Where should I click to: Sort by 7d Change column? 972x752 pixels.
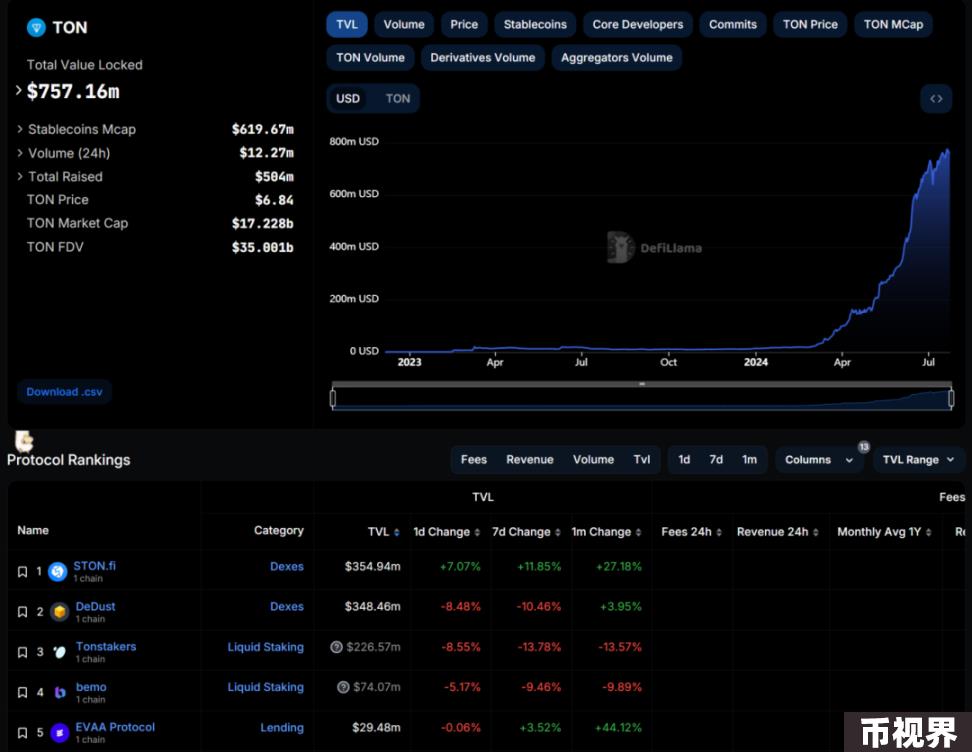(558, 533)
